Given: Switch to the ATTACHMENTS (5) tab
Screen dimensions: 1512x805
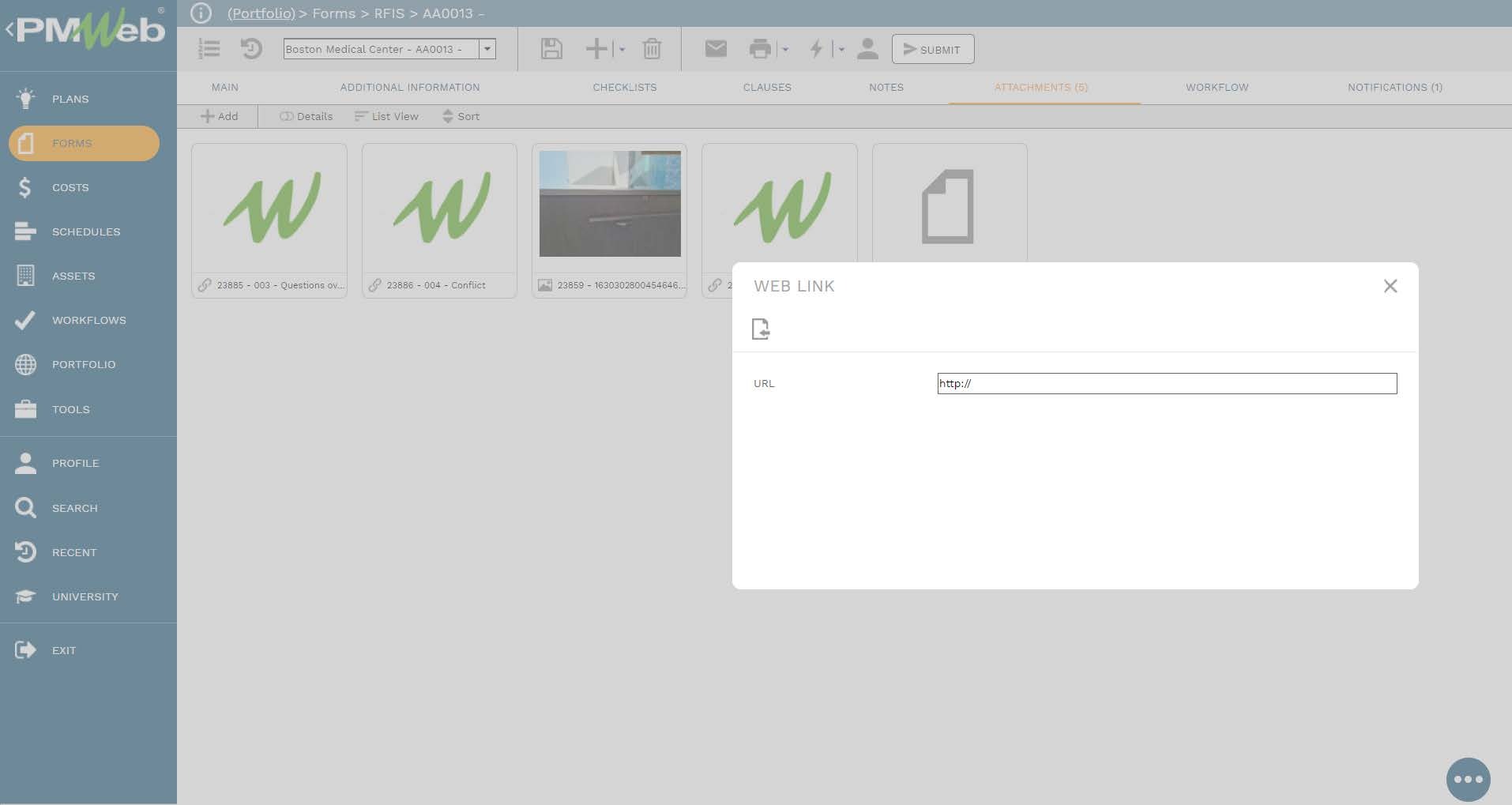Looking at the screenshot, I should coord(1041,87).
